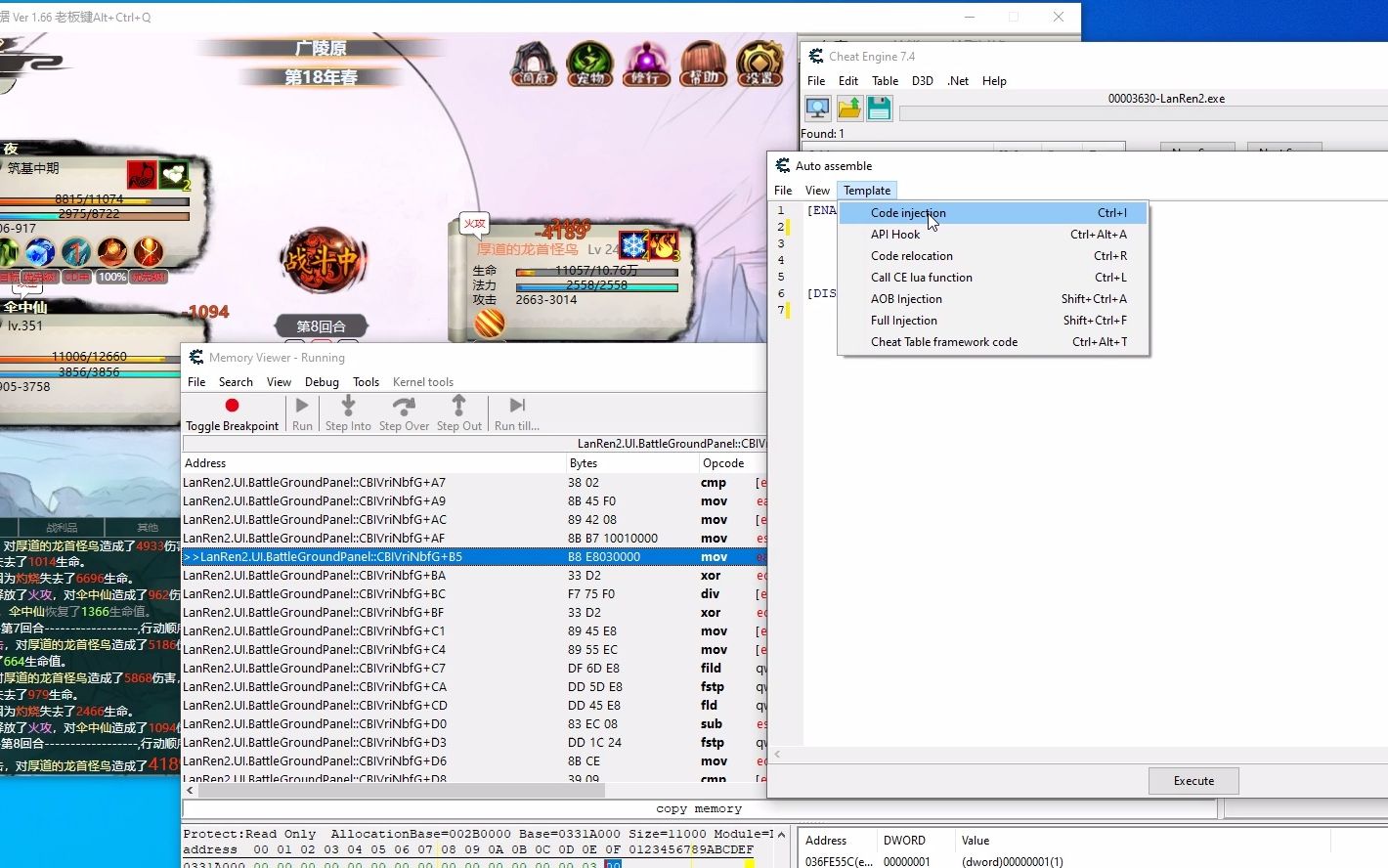
Task: Select the other tab in battle log
Action: click(148, 528)
